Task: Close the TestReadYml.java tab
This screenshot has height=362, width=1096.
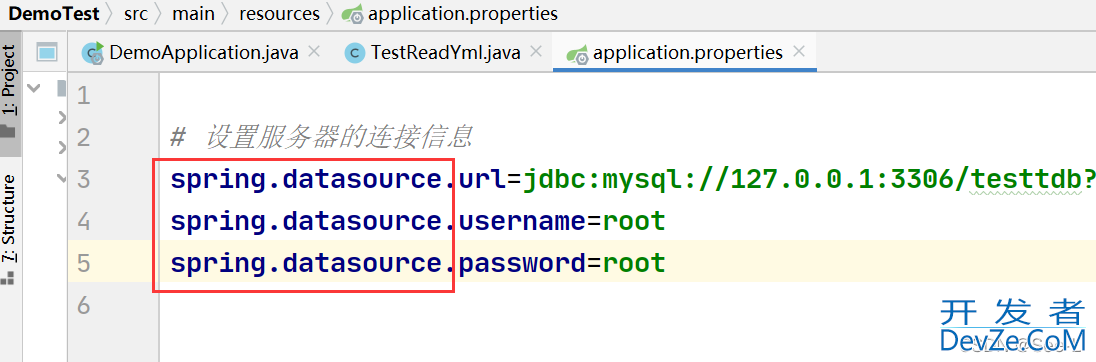Action: pos(536,52)
